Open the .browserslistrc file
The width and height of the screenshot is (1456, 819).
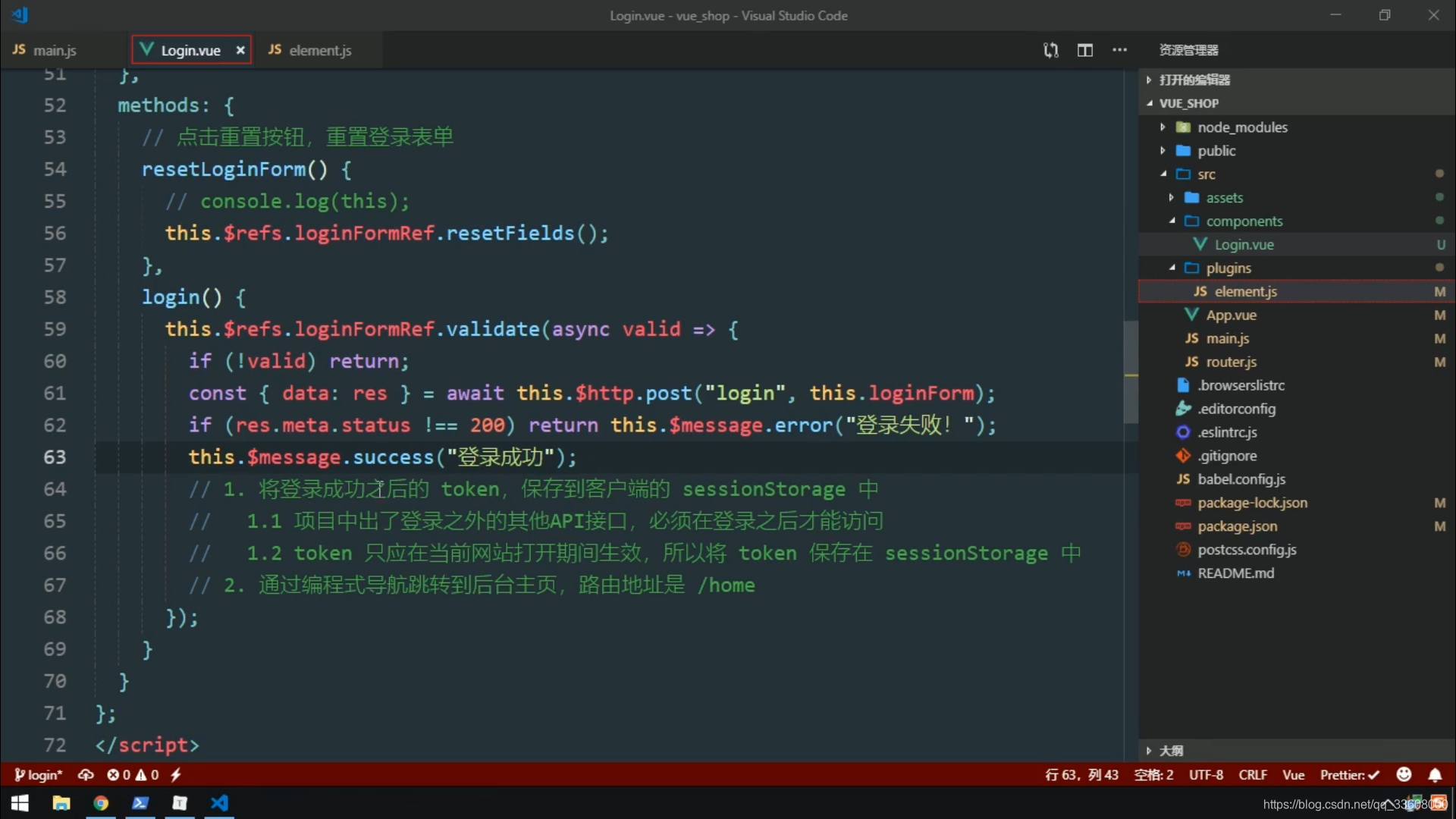[x=1297, y=386]
